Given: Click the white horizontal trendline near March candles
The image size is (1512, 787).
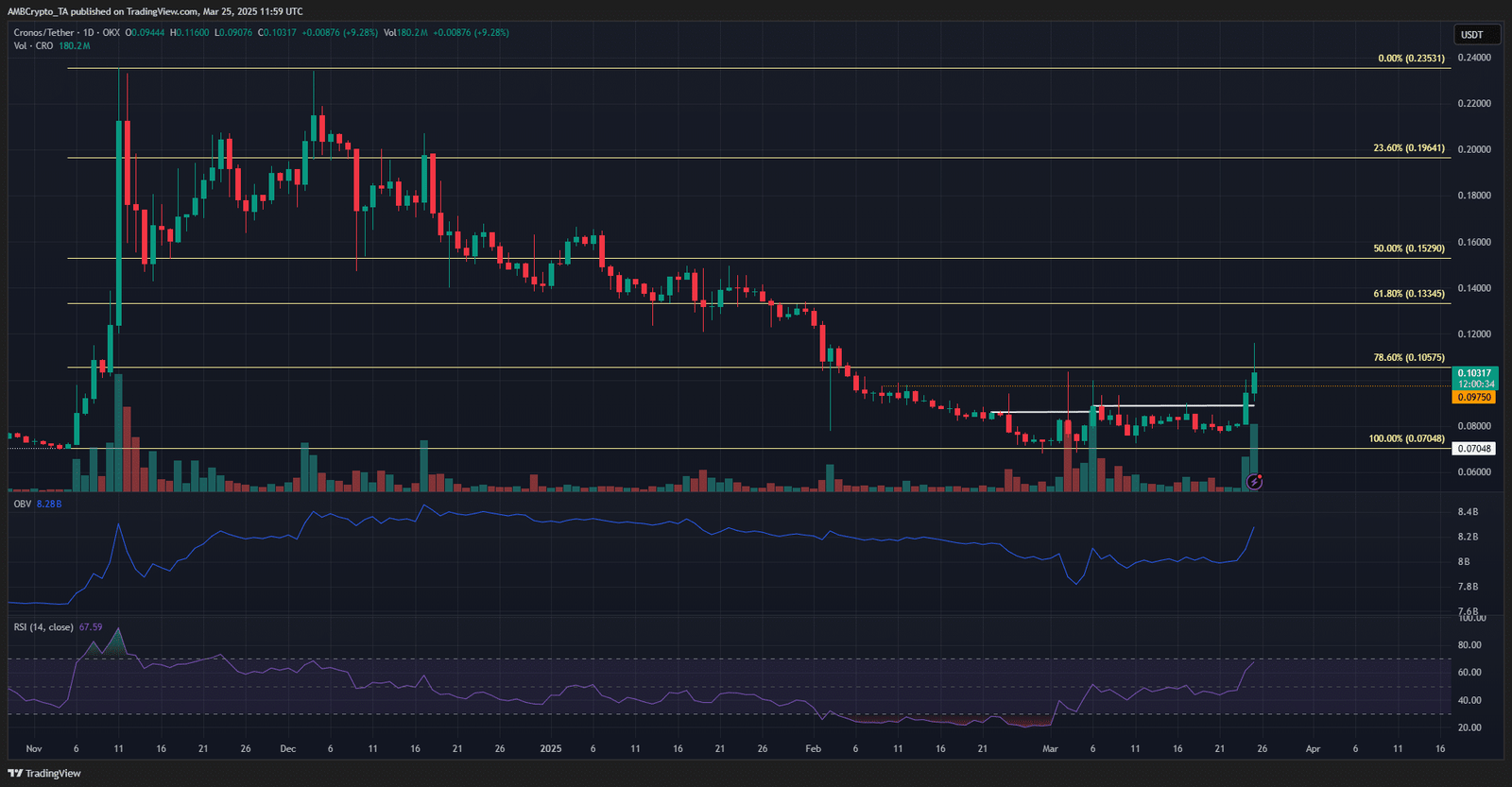Looking at the screenshot, I should click(1172, 405).
